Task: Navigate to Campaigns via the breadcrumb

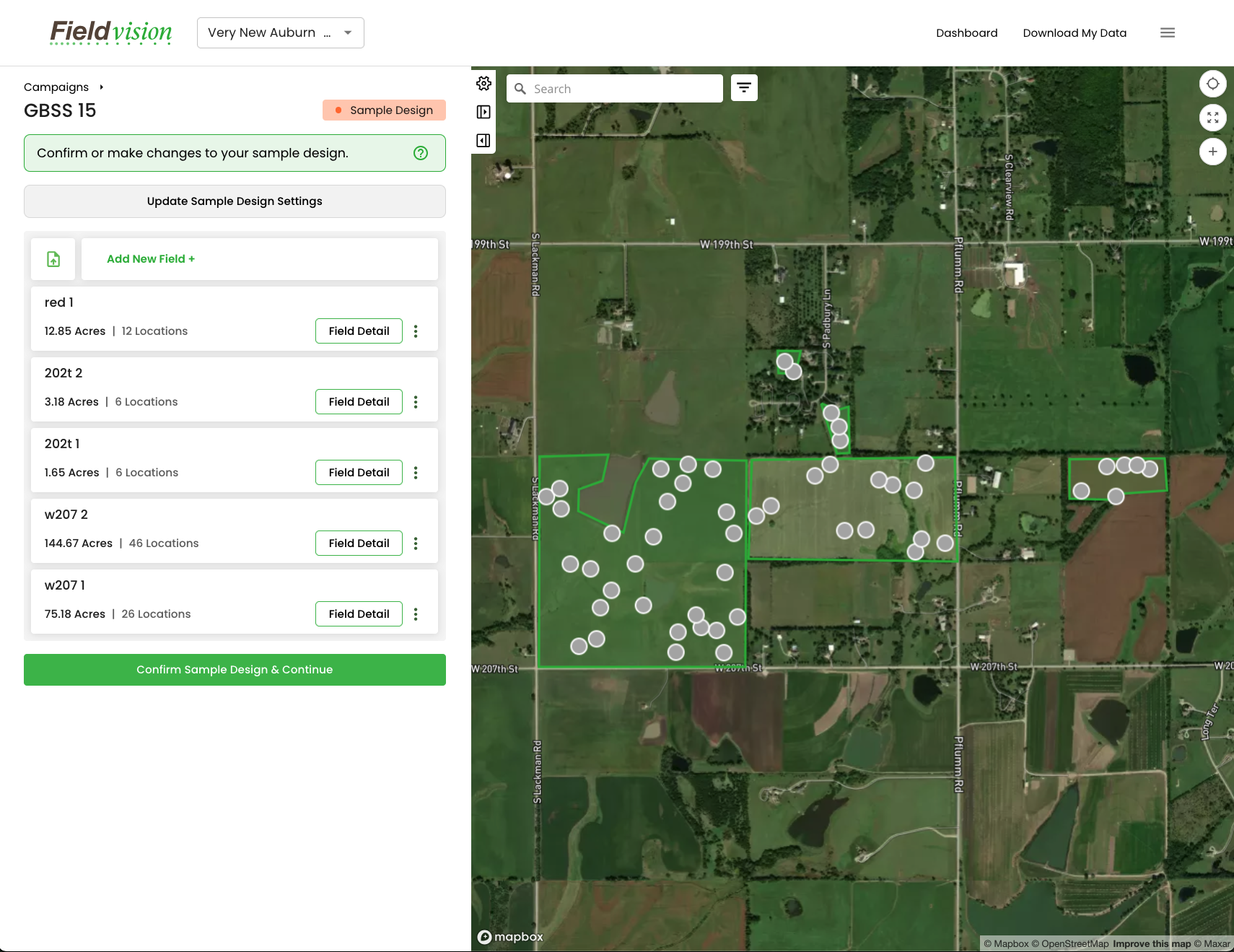Action: click(x=56, y=87)
